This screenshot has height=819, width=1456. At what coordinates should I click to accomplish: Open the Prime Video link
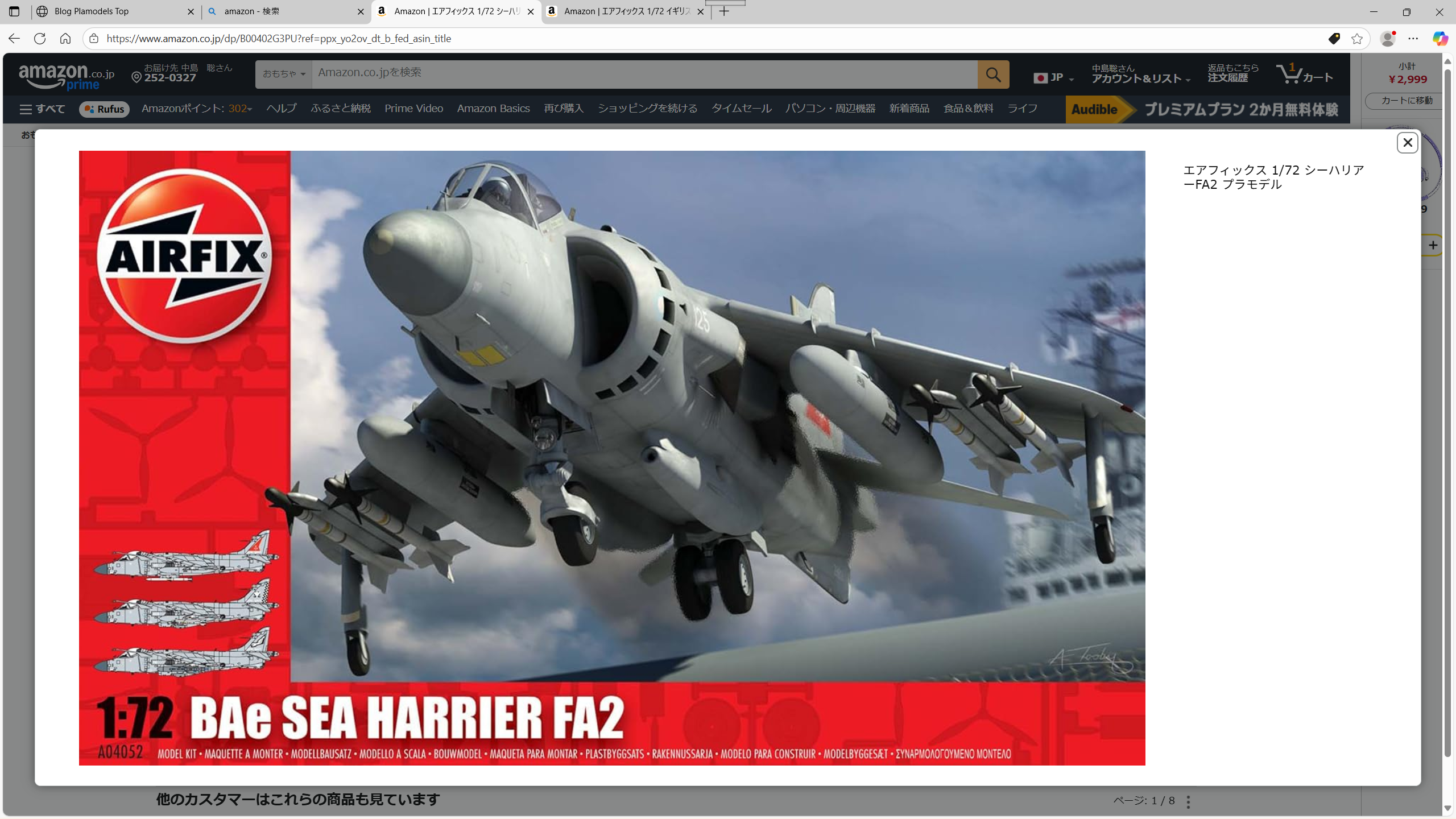(413, 109)
